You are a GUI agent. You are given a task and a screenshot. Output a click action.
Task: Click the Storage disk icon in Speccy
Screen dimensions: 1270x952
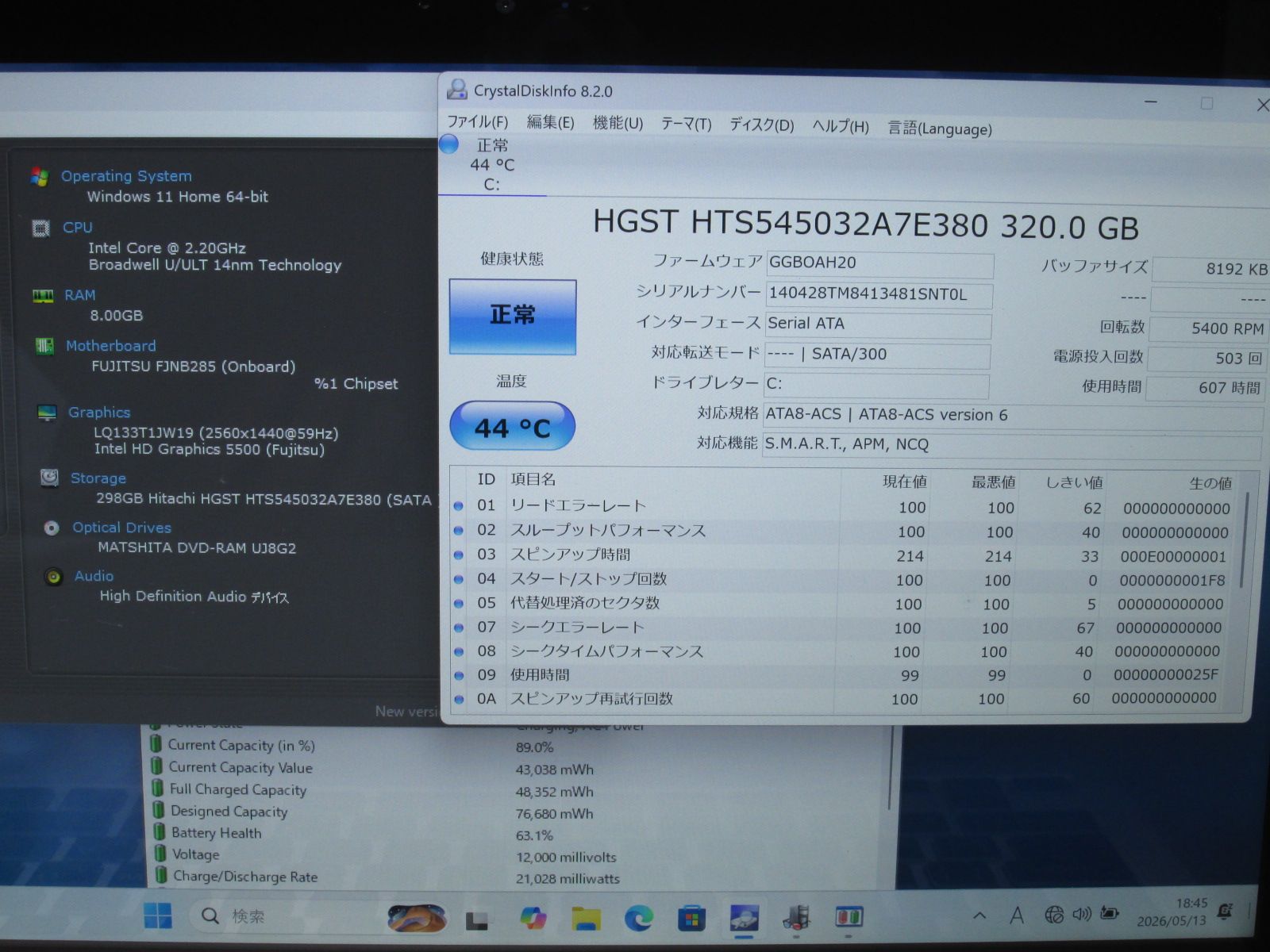click(49, 478)
